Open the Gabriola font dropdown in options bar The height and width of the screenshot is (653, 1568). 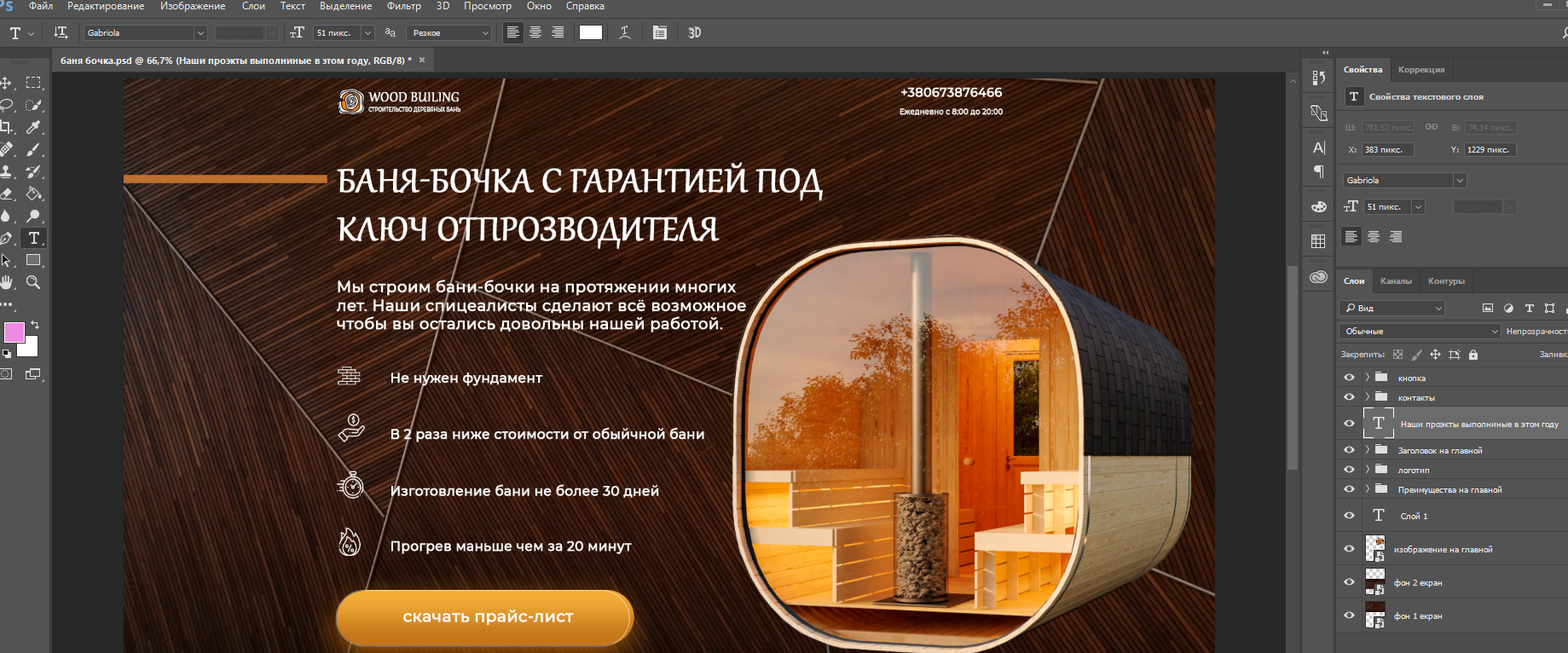click(x=200, y=32)
